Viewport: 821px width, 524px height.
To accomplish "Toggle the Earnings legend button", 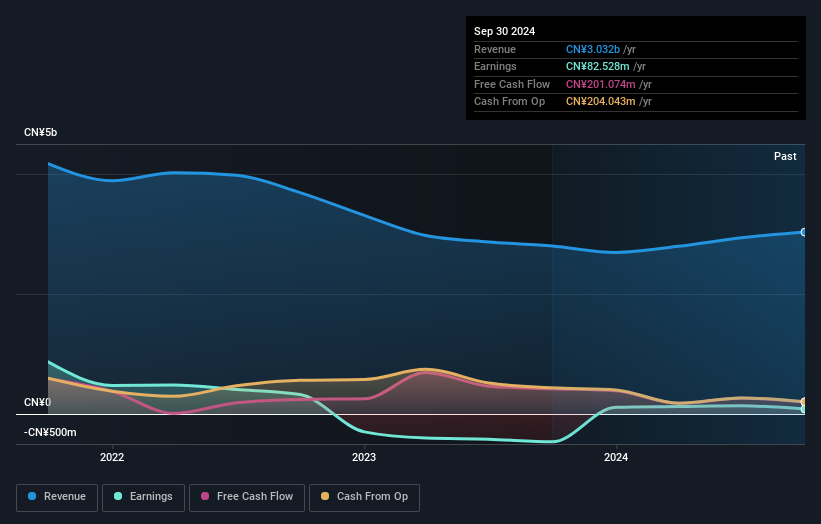I will (143, 497).
